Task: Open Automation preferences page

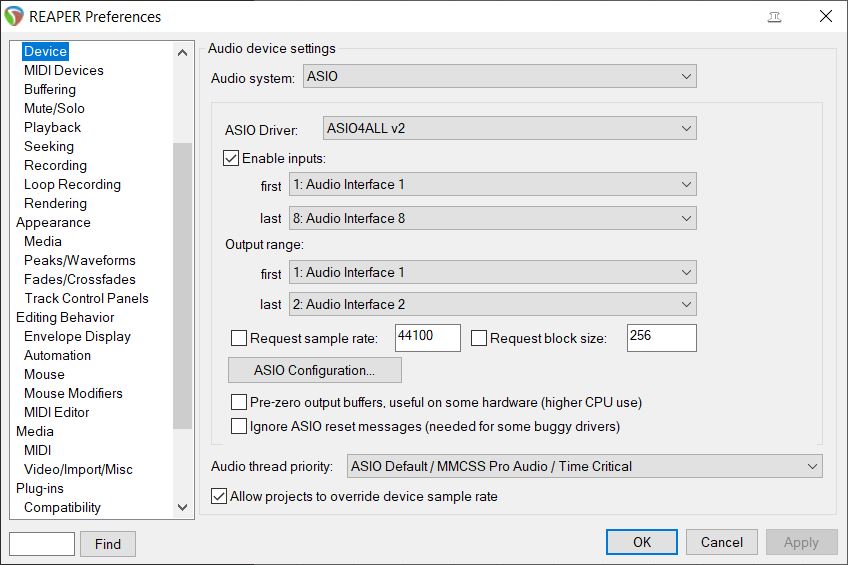Action: pos(57,355)
